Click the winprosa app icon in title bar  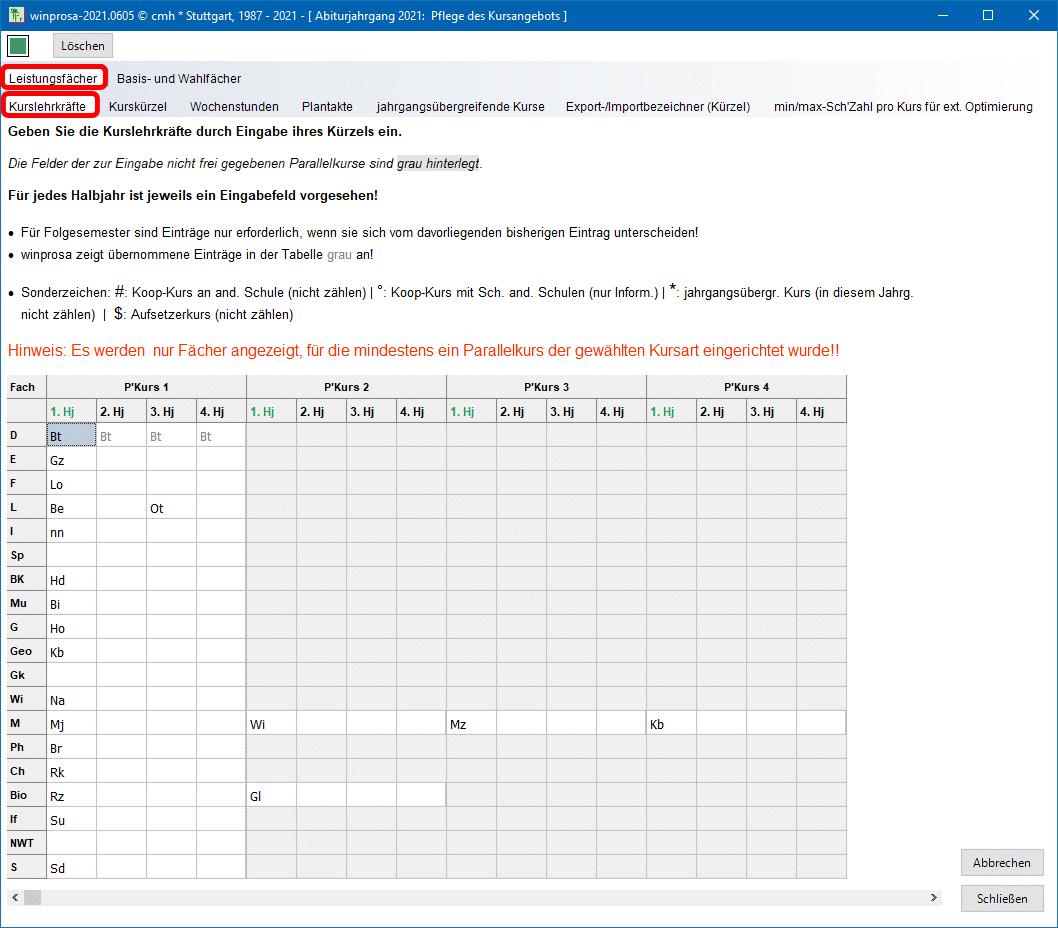point(16,16)
